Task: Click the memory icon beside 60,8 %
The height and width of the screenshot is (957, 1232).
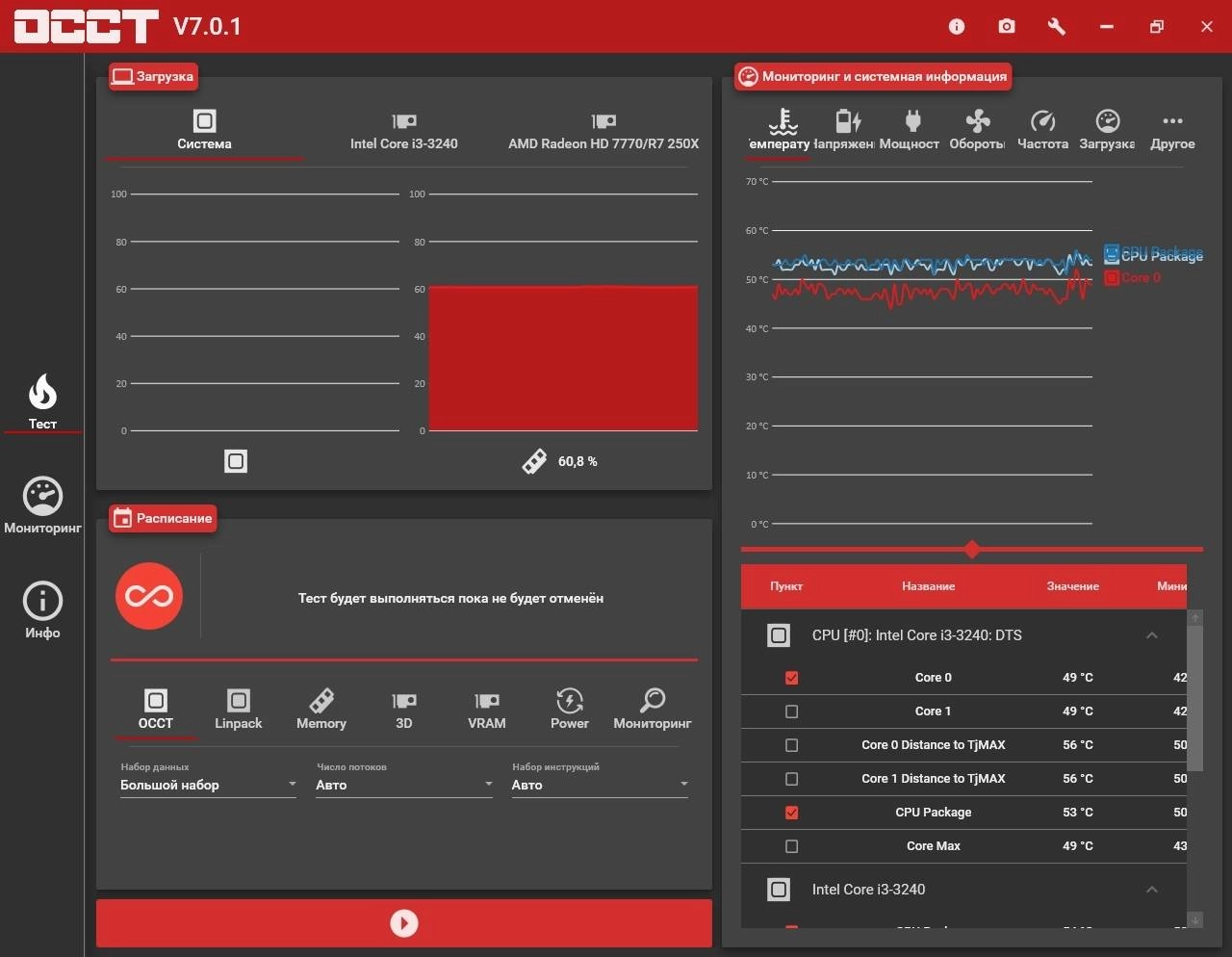Action: pyautogui.click(x=534, y=461)
